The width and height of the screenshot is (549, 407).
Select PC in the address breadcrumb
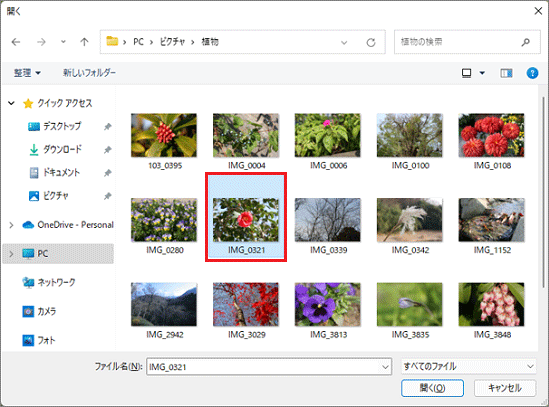[x=138, y=42]
